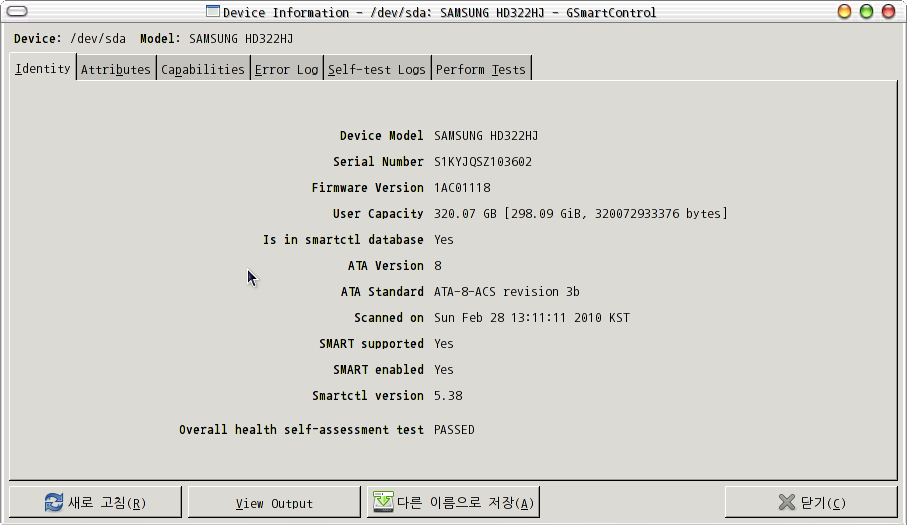Click the PASSED health assessment result
This screenshot has height=525, width=907.
pos(454,430)
